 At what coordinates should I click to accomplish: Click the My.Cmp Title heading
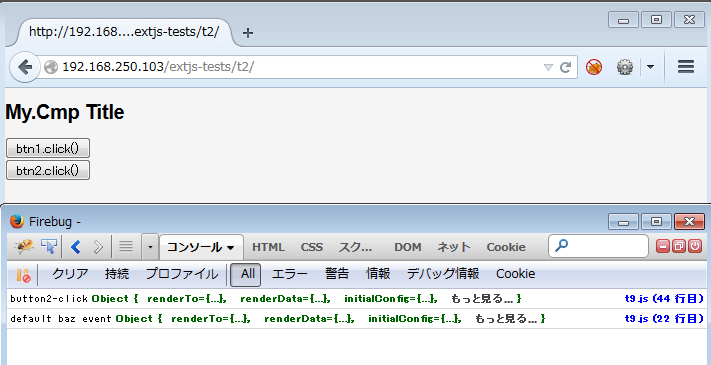[65, 112]
